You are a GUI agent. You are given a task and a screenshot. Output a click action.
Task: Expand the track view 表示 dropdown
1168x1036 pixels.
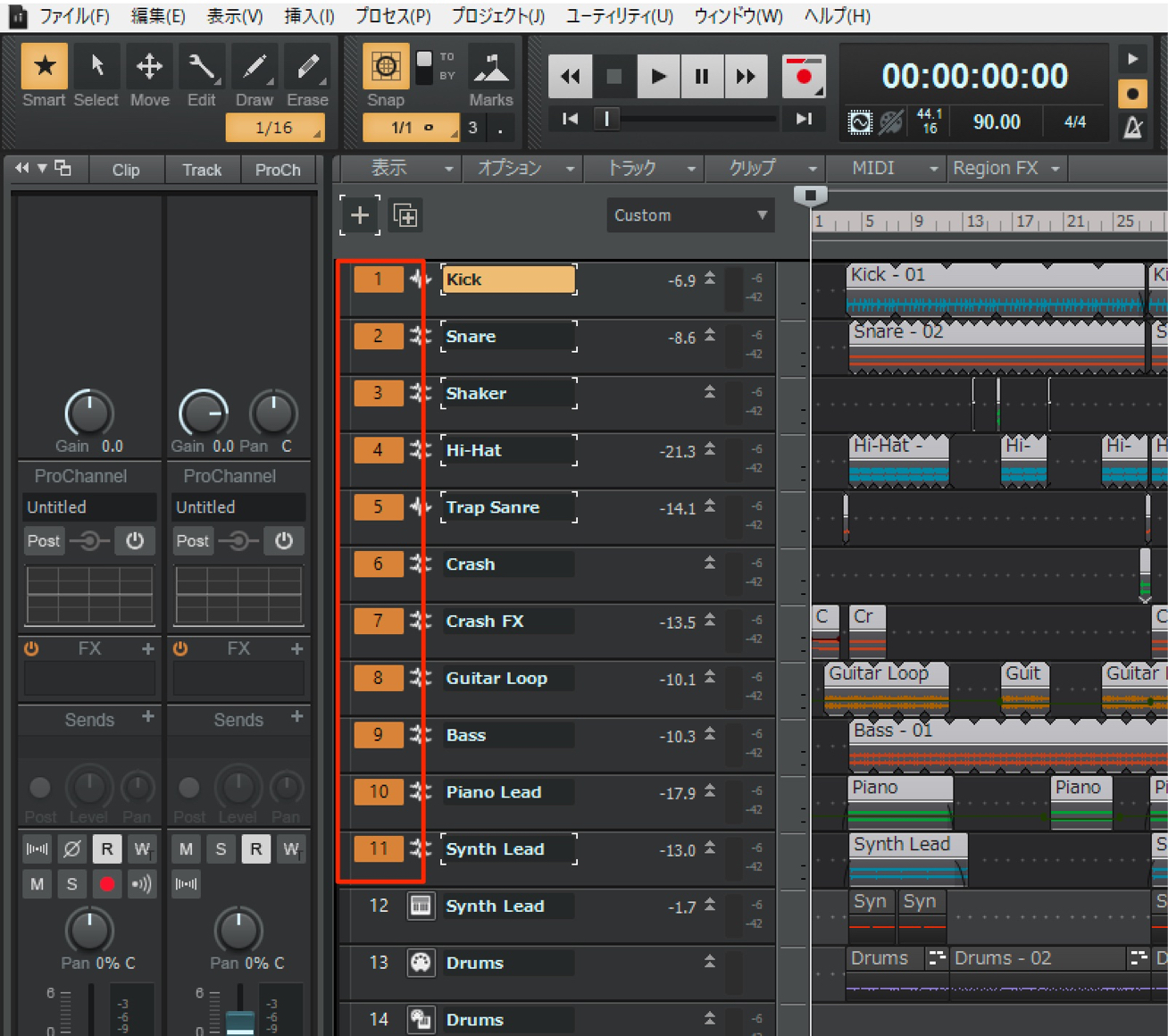[x=399, y=168]
